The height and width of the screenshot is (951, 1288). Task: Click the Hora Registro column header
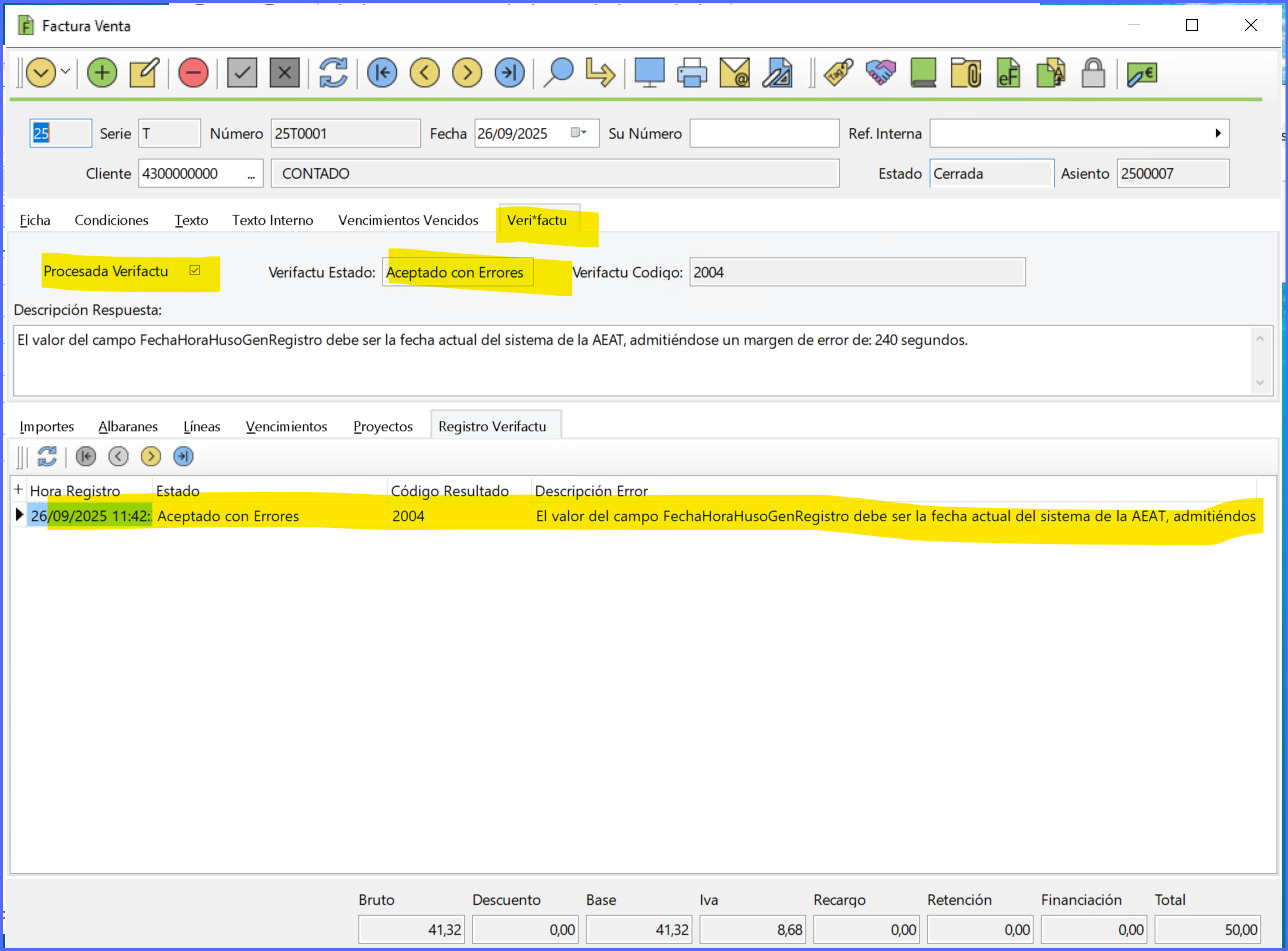[x=89, y=491]
